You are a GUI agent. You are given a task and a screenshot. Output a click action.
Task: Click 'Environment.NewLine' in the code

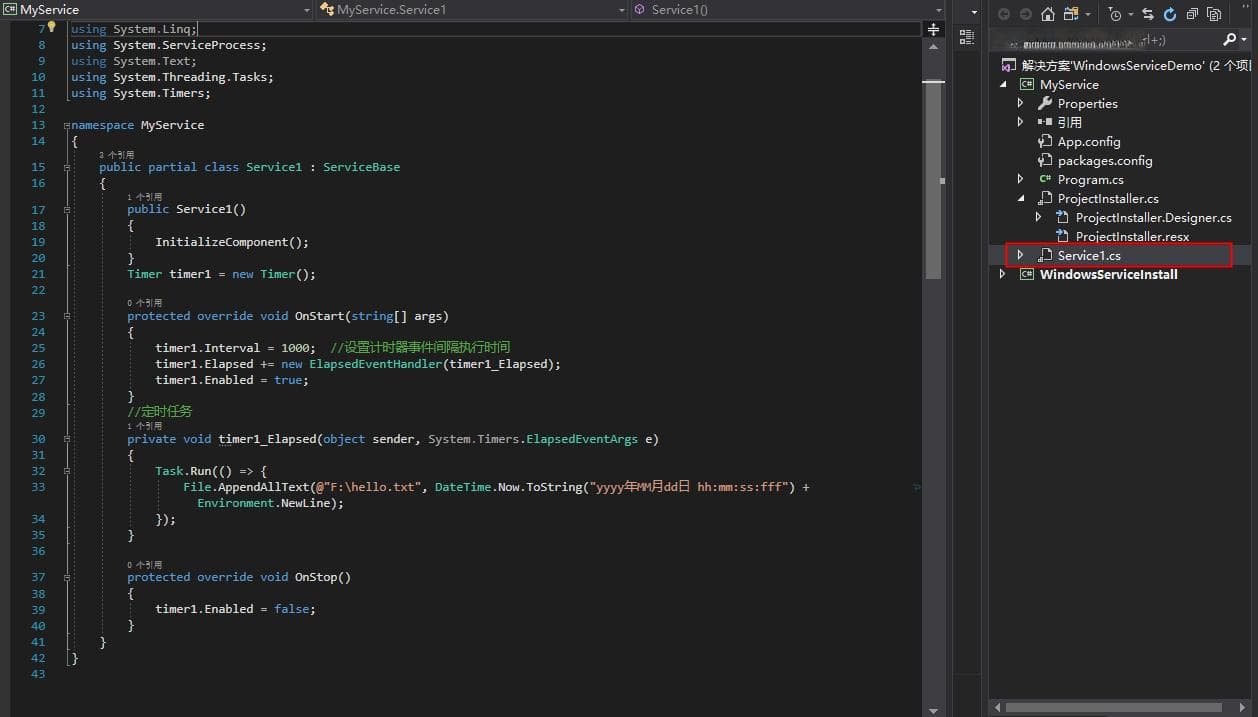click(x=267, y=503)
